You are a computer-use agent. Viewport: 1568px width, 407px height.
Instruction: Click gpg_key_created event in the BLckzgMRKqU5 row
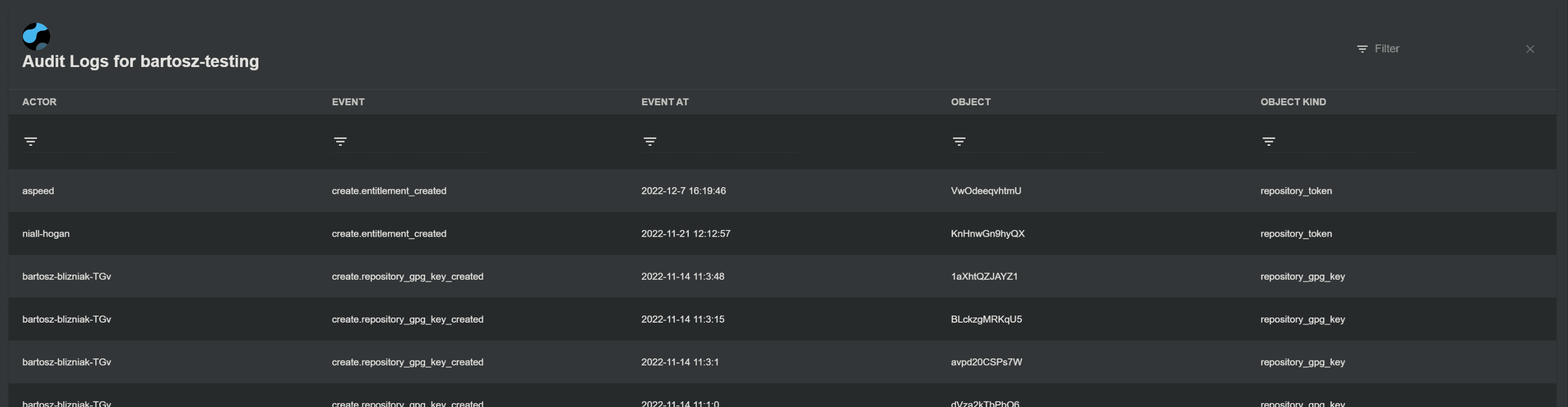(x=407, y=320)
